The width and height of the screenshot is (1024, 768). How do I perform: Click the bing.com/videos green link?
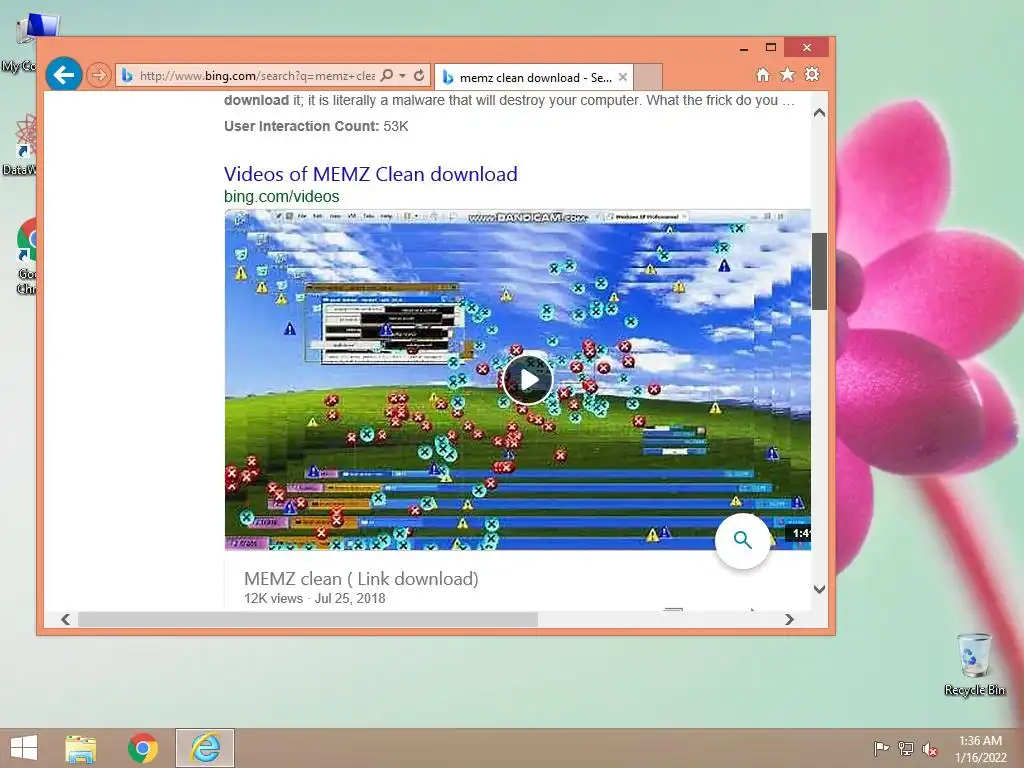pos(281,197)
